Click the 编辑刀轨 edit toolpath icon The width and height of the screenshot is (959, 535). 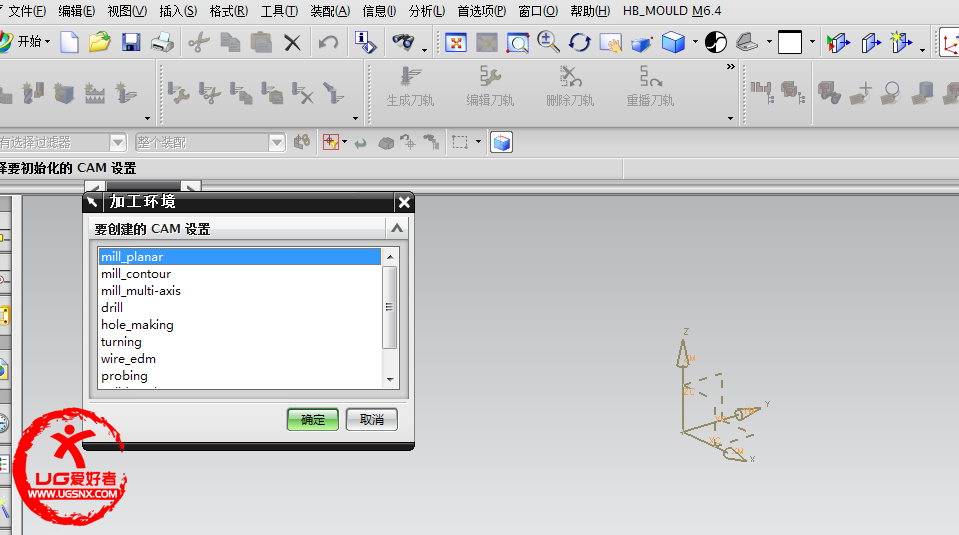tap(490, 86)
